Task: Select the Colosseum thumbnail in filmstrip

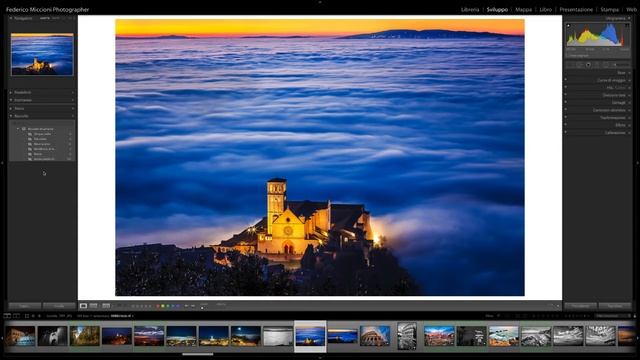Action: tap(375, 336)
